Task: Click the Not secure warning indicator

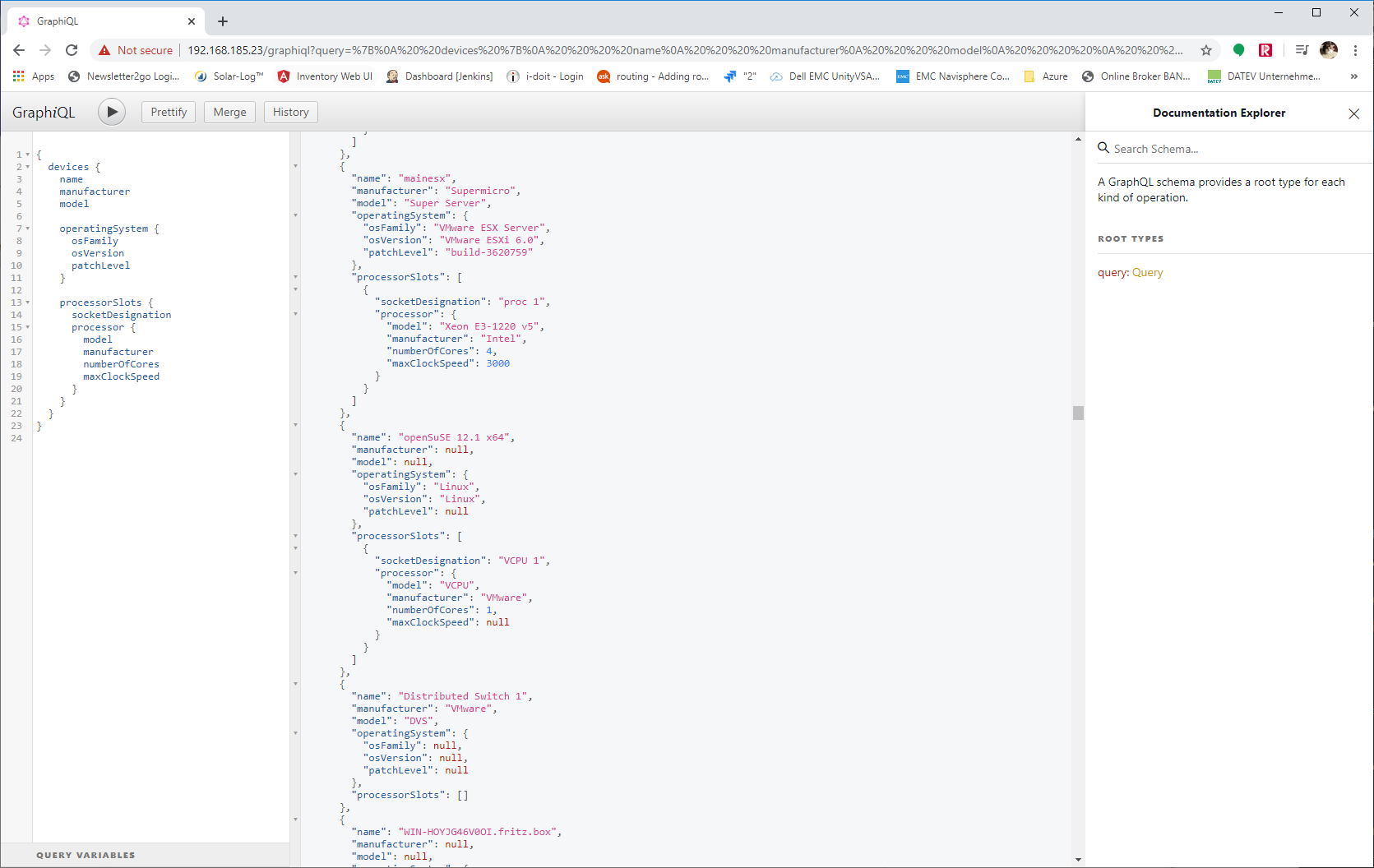Action: point(135,50)
